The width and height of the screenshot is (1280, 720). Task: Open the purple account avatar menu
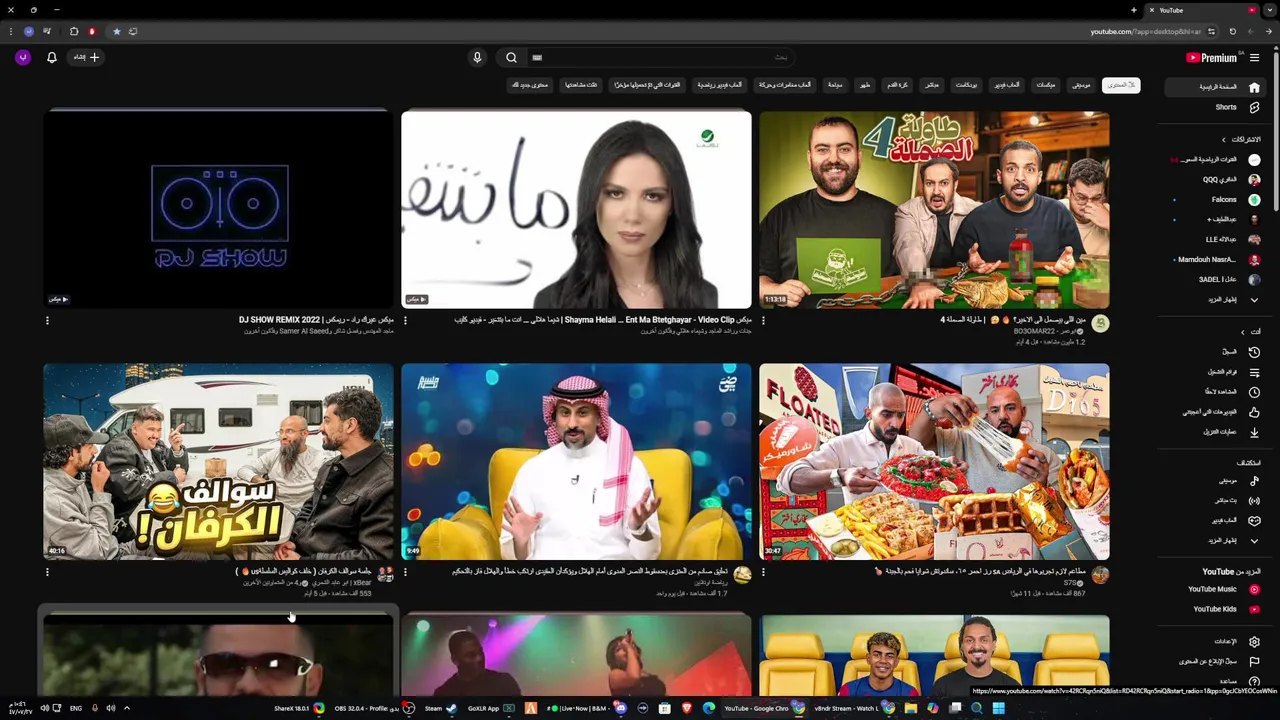pyautogui.click(x=23, y=58)
